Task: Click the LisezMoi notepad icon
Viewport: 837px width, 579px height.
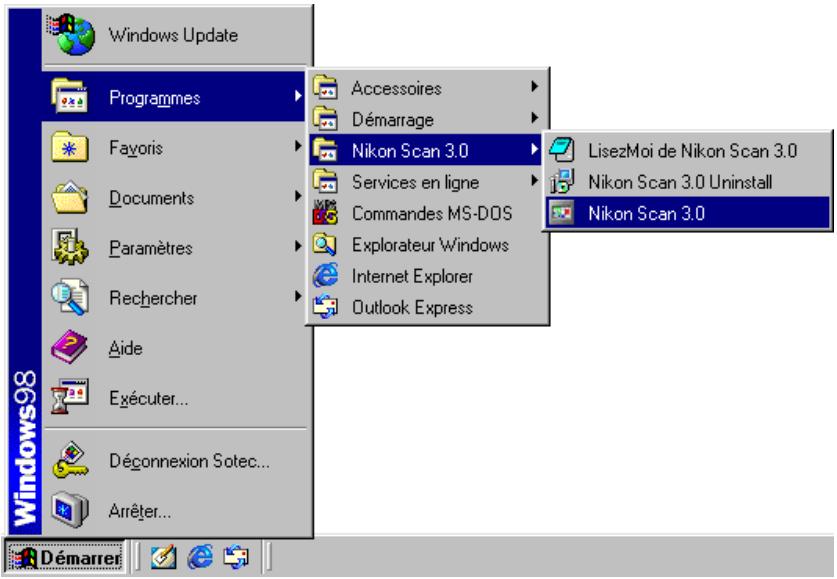Action: pyautogui.click(x=562, y=150)
